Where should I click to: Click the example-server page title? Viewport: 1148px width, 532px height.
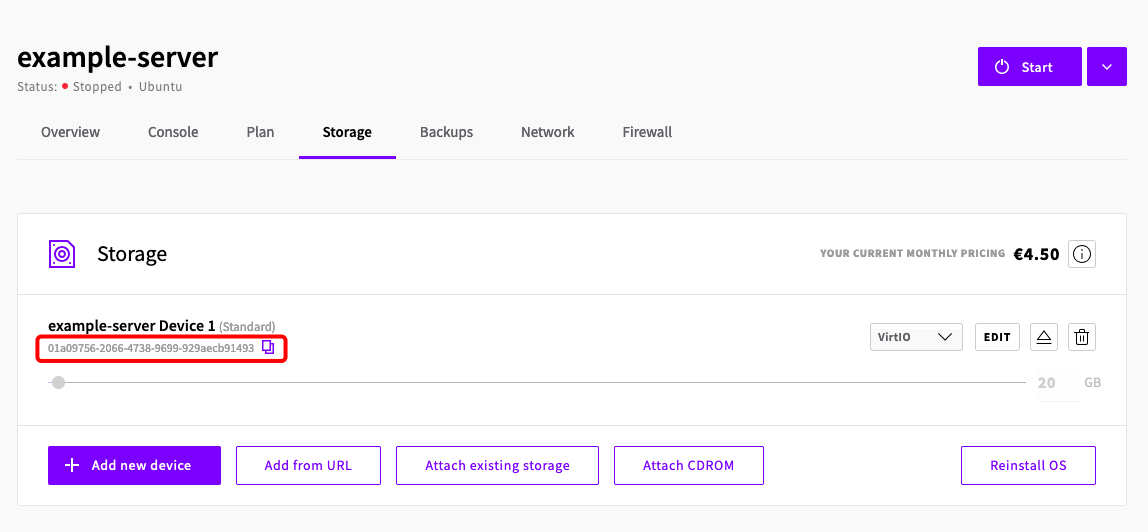[117, 57]
